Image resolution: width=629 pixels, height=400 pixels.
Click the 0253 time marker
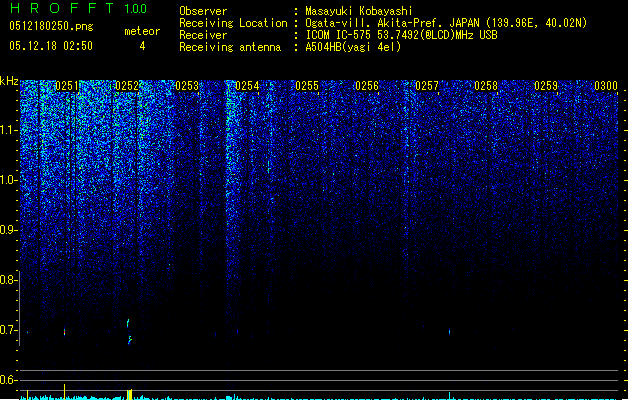(187, 86)
